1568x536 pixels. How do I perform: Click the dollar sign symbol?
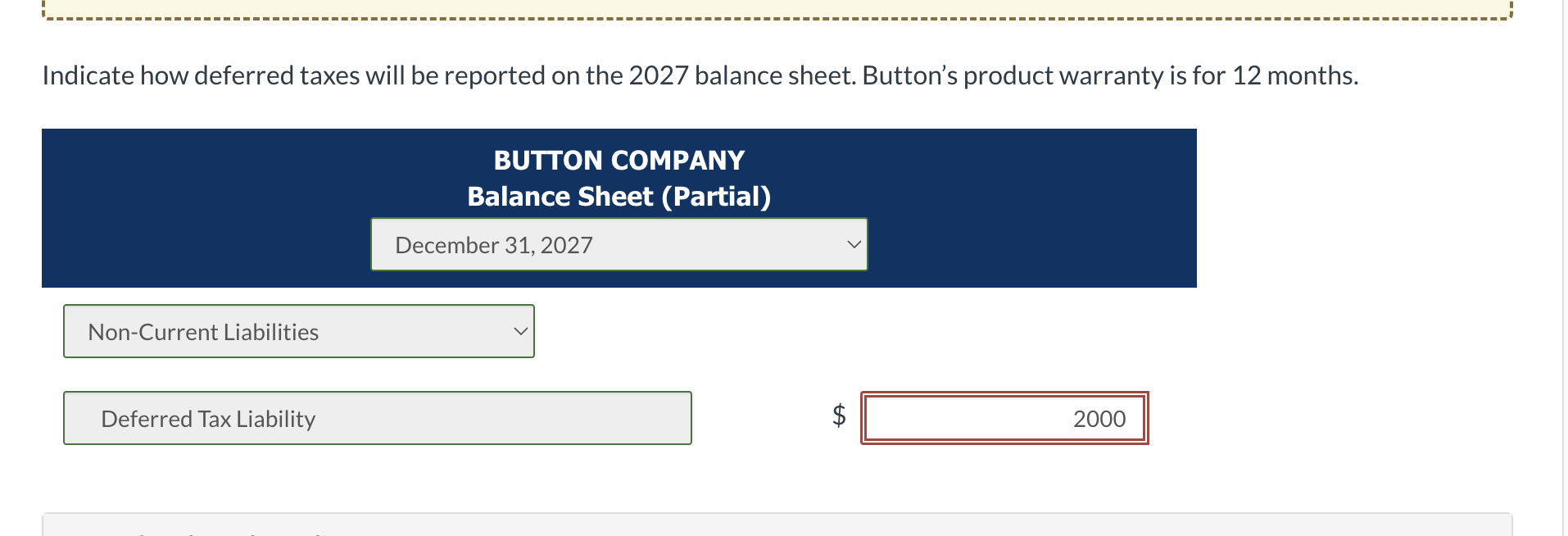tap(839, 415)
